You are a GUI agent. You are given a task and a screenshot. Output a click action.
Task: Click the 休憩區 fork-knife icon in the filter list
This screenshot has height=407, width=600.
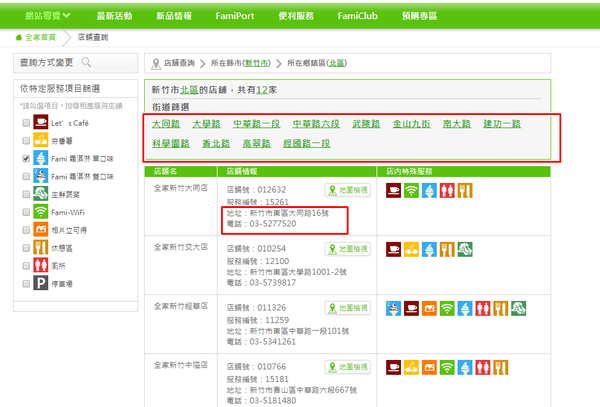[x=41, y=247]
